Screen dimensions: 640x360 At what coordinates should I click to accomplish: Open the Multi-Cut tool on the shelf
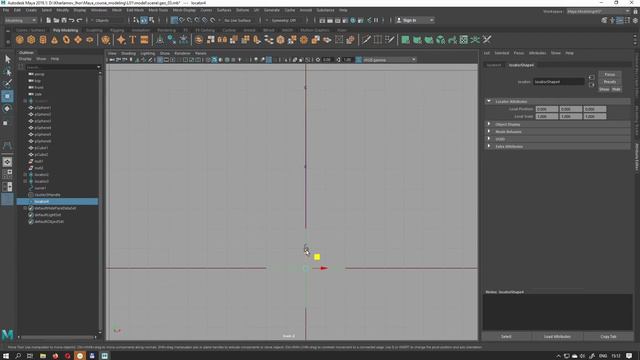(366, 40)
